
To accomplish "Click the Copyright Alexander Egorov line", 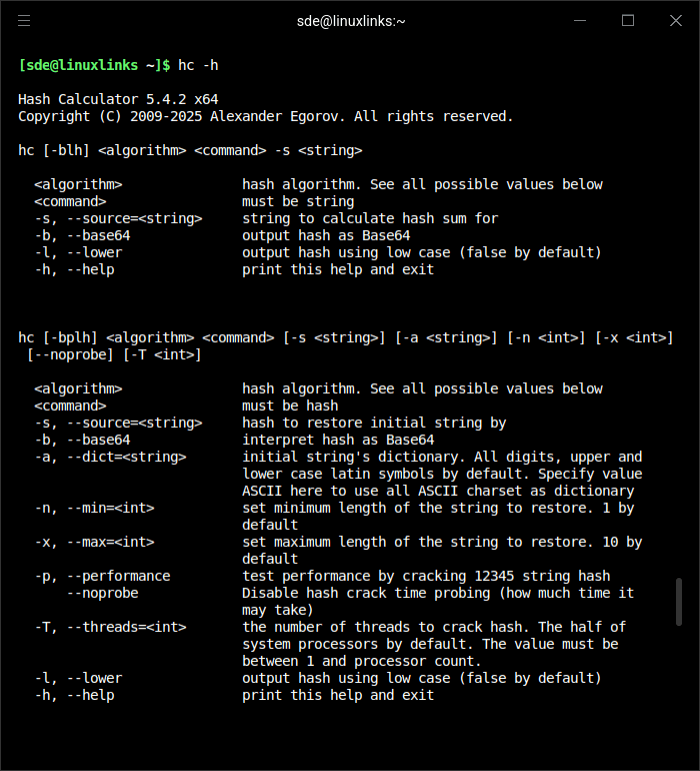I will [x=265, y=117].
